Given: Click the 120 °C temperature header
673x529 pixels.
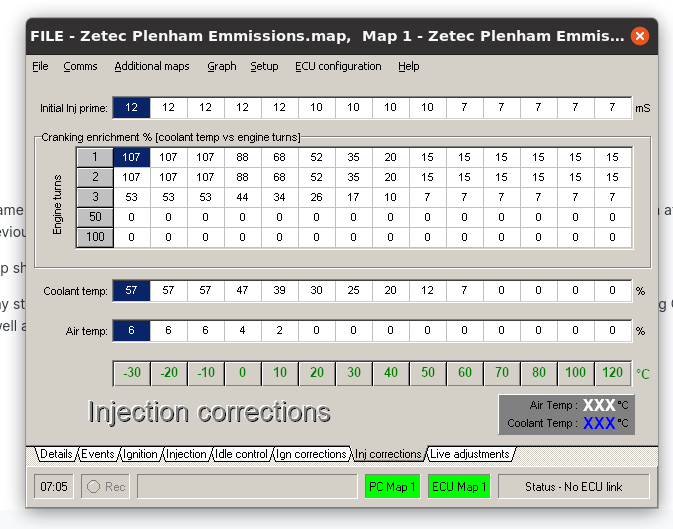Looking at the screenshot, I should pos(612,373).
